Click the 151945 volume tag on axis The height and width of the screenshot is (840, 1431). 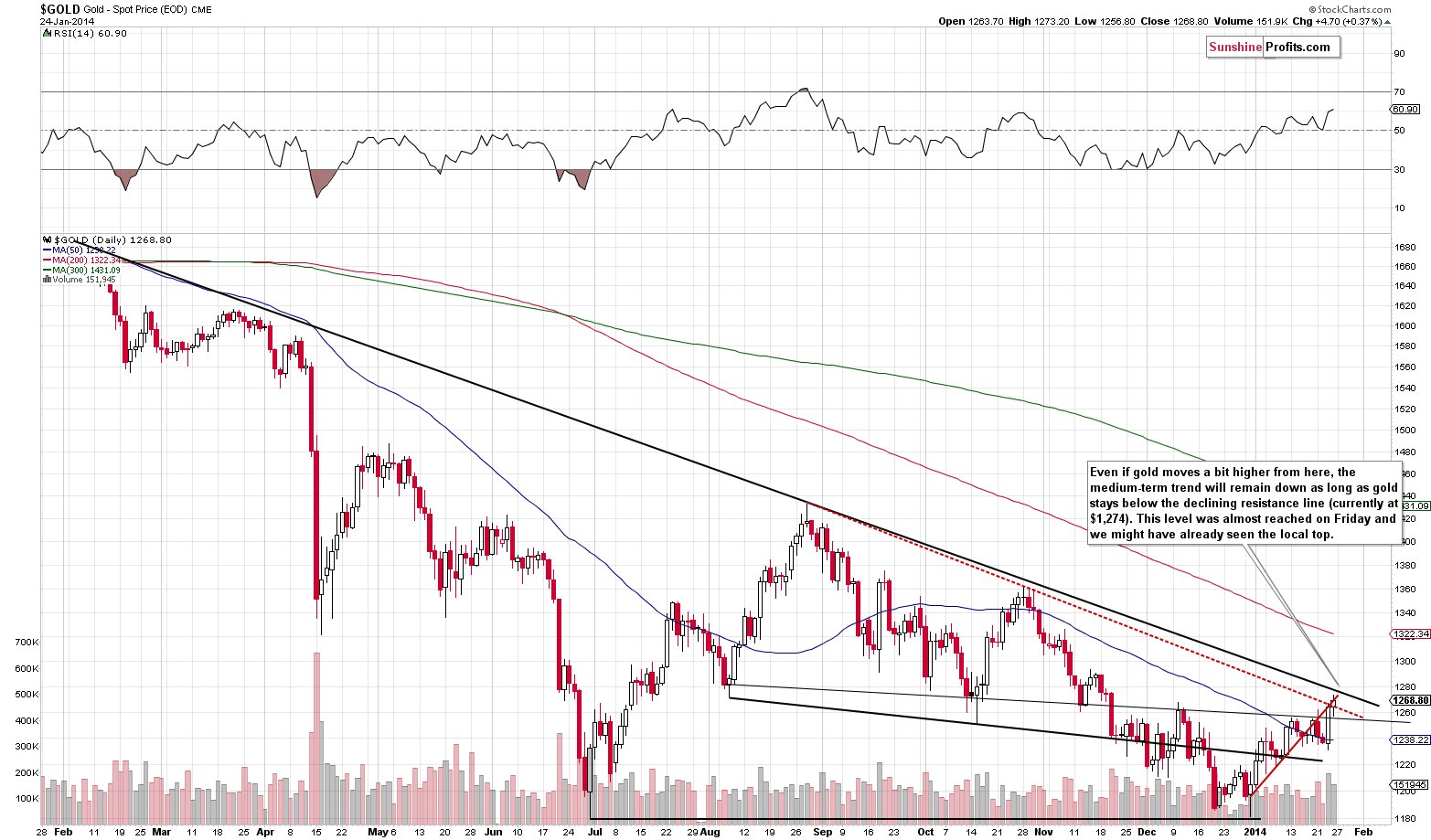pos(1410,784)
